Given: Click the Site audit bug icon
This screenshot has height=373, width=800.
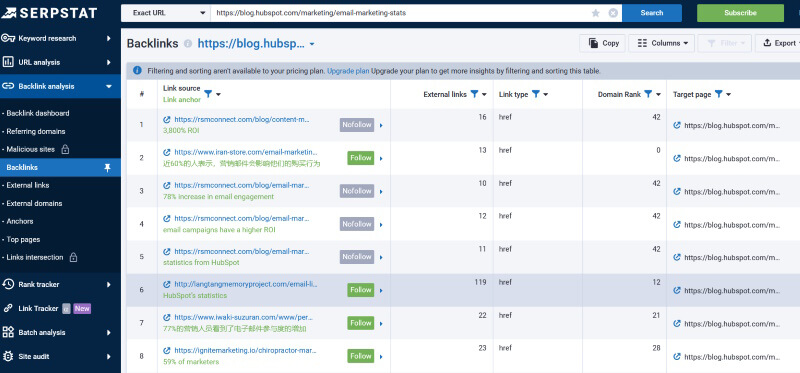Looking at the screenshot, I should [8, 356].
